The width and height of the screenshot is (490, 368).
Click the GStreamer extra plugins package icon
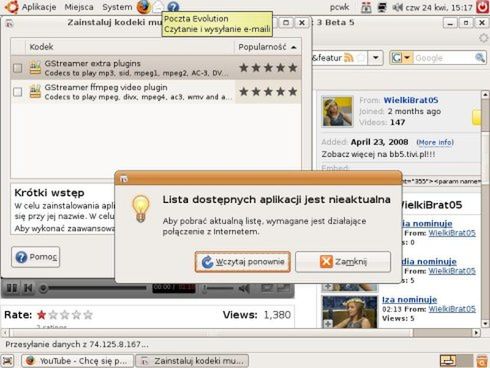tap(35, 68)
